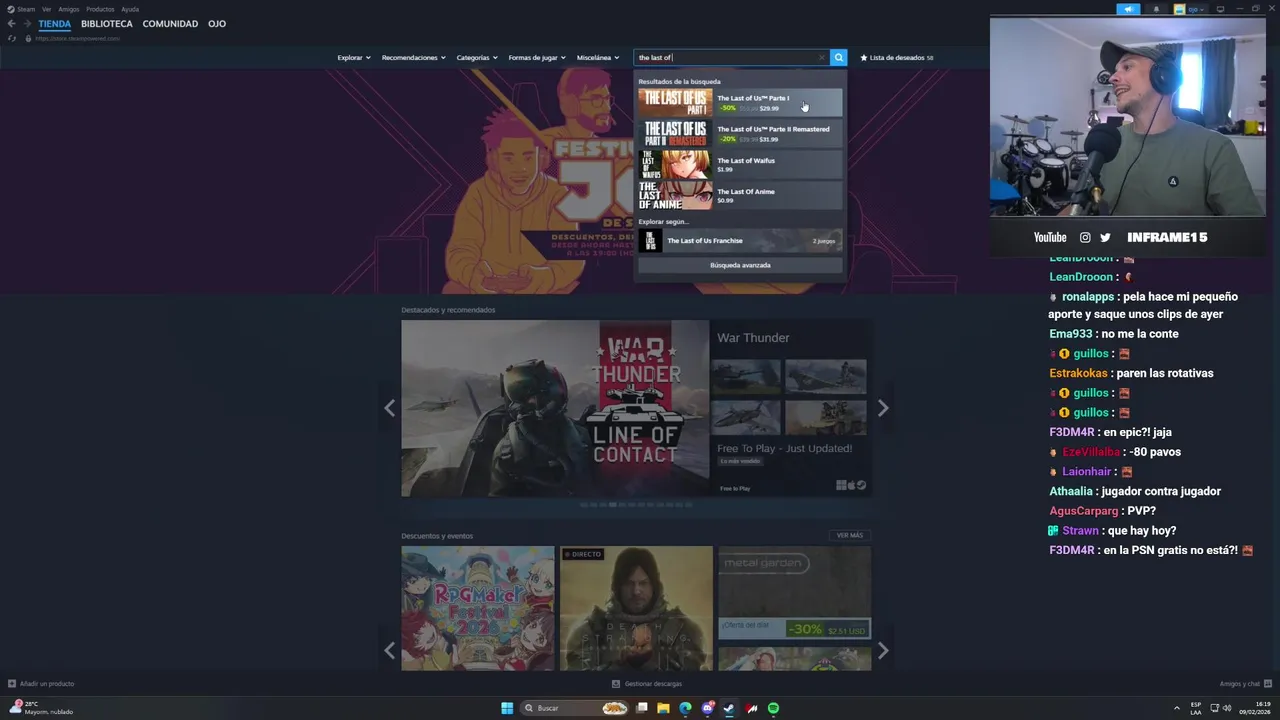1280x720 pixels.
Task: Open the Productos menu
Action: [100, 9]
